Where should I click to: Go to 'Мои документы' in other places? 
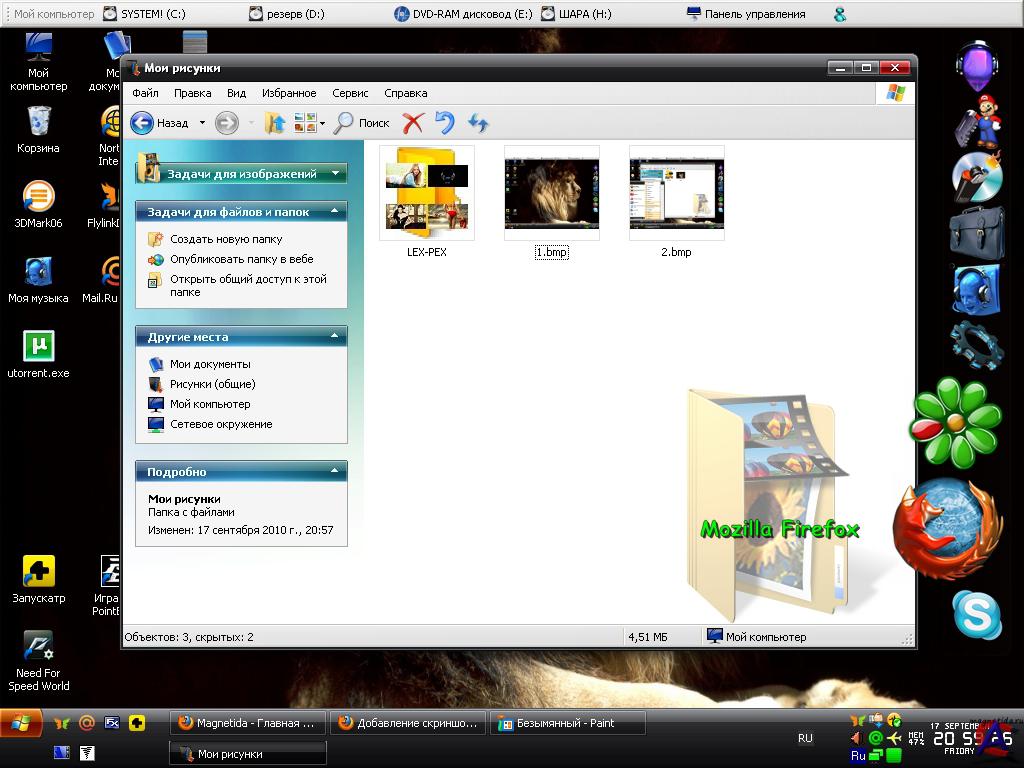pyautogui.click(x=210, y=364)
